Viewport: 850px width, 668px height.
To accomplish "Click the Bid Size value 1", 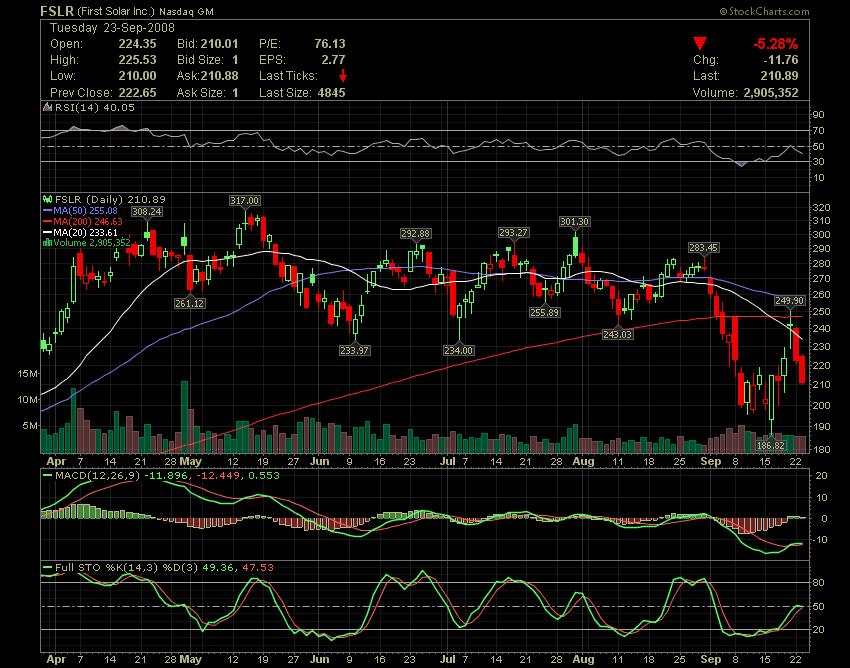I will 235,60.
